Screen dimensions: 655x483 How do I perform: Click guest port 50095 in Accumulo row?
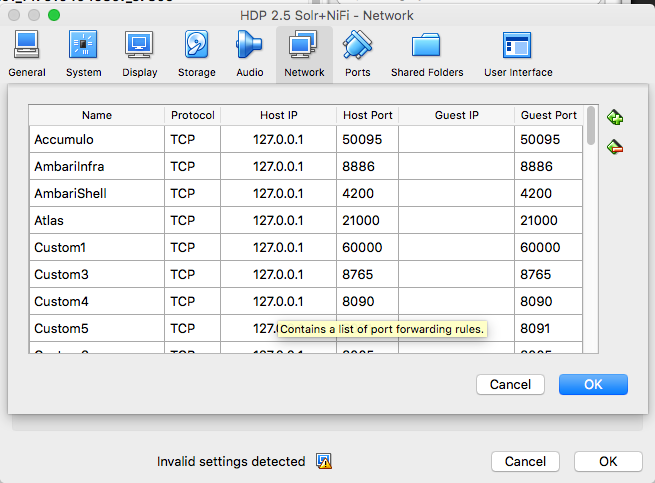click(548, 139)
